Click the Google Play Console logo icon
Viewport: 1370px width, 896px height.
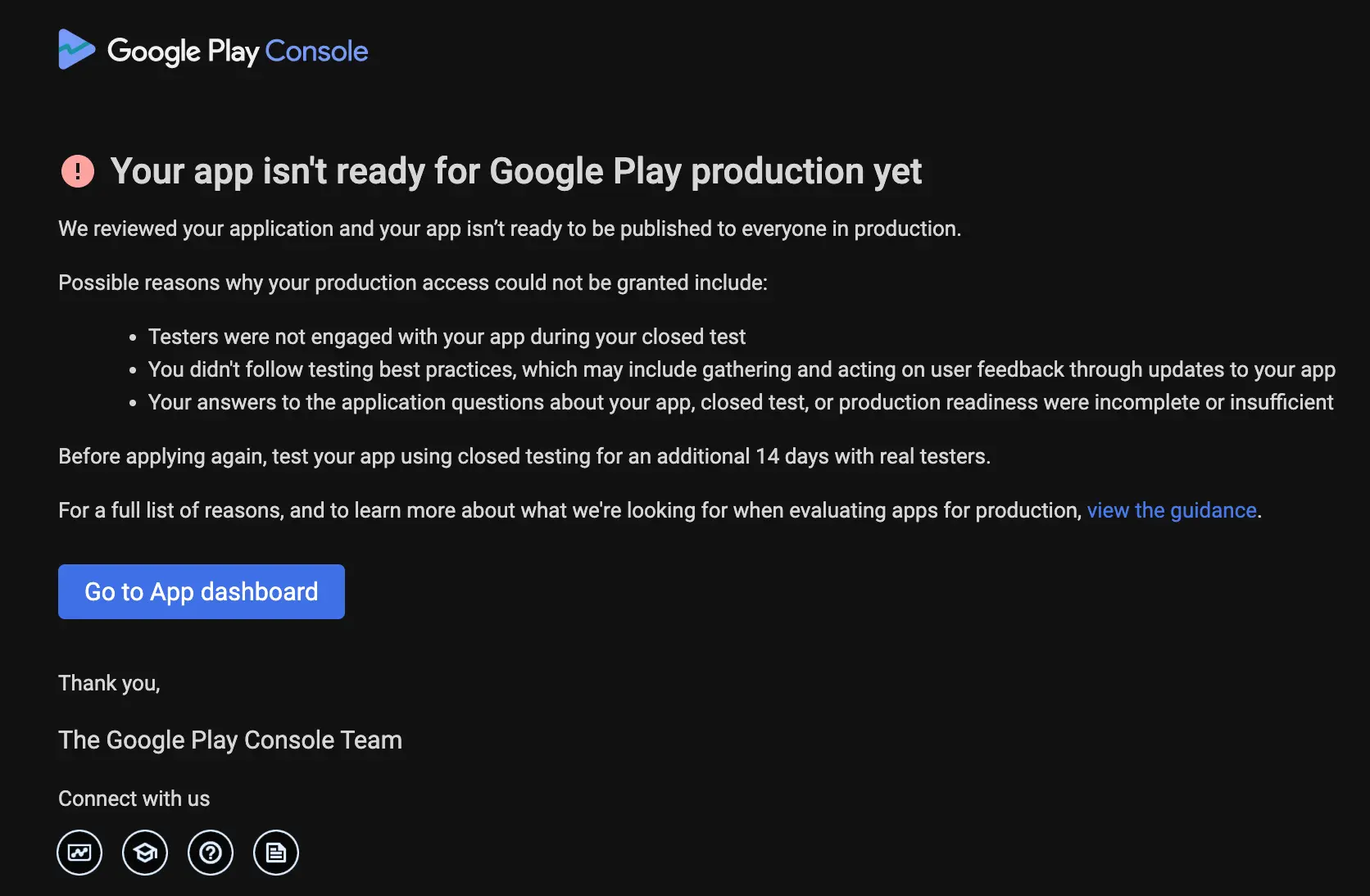click(x=77, y=50)
